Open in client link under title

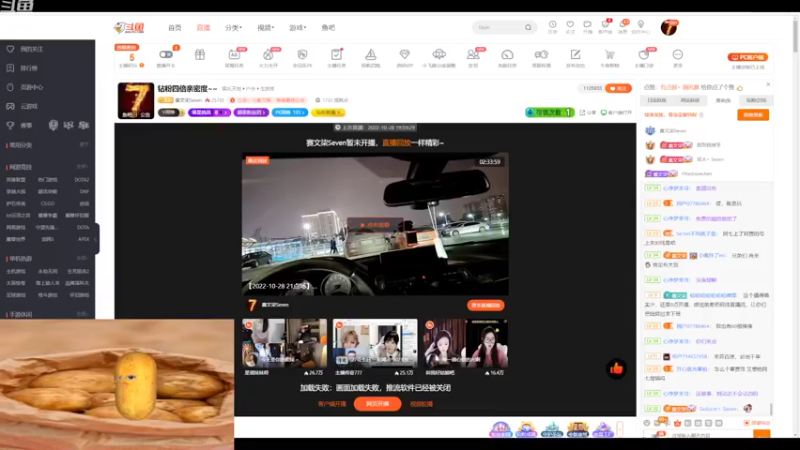(616, 113)
